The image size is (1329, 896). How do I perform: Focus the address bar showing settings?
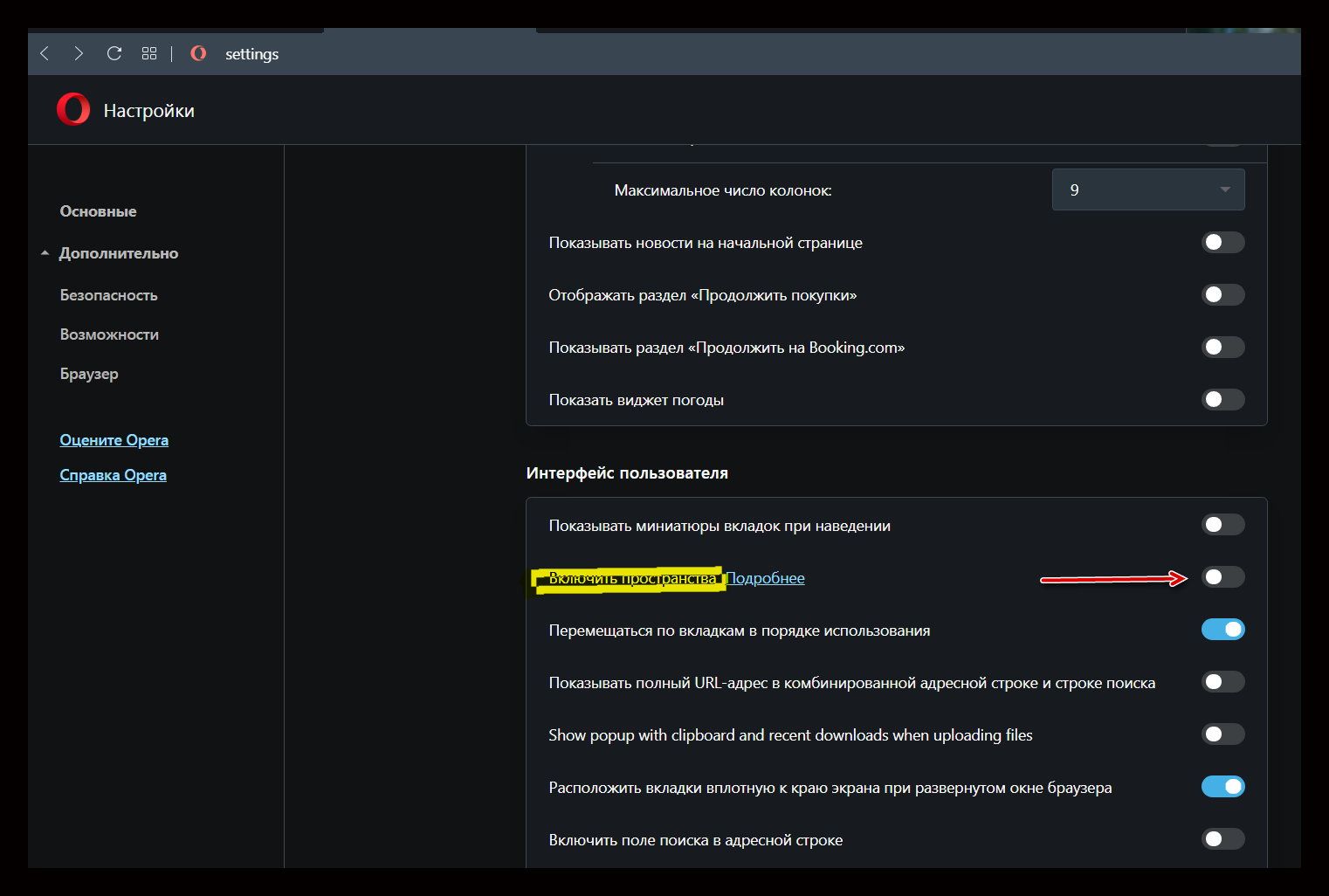tap(251, 54)
